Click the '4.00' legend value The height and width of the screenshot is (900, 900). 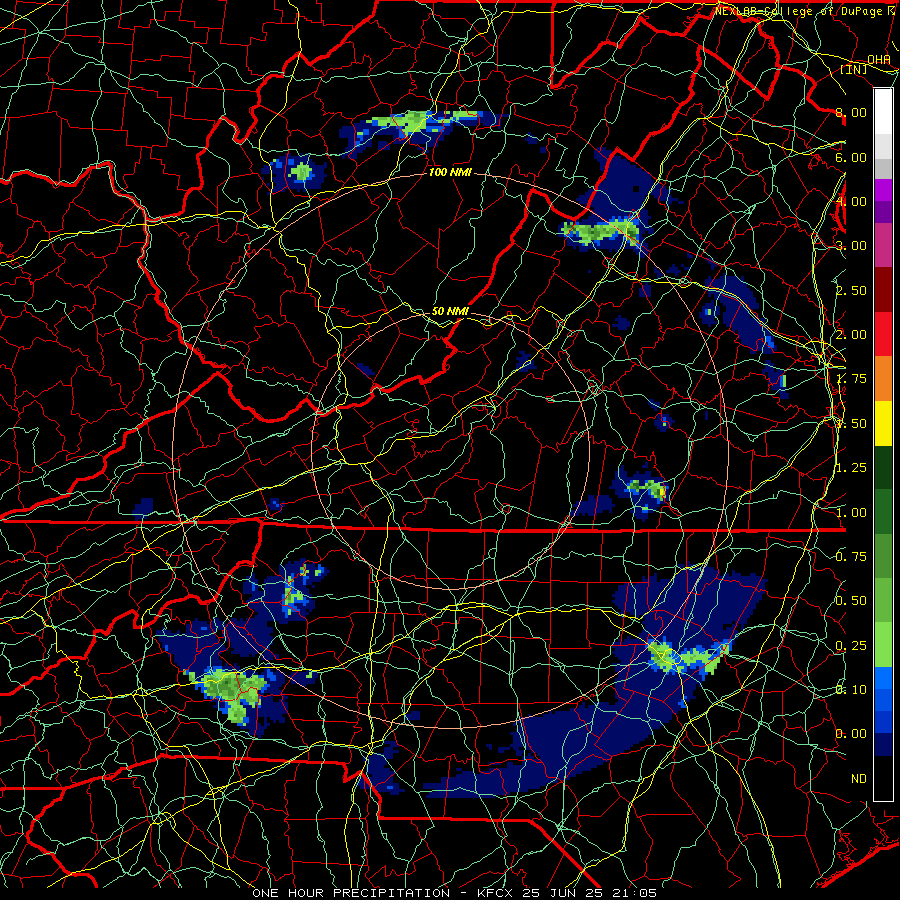(851, 201)
